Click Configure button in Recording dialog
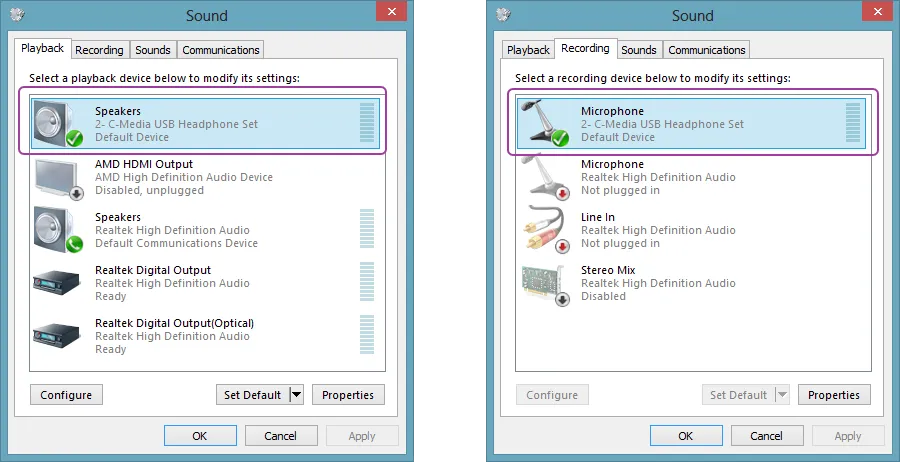 click(552, 395)
